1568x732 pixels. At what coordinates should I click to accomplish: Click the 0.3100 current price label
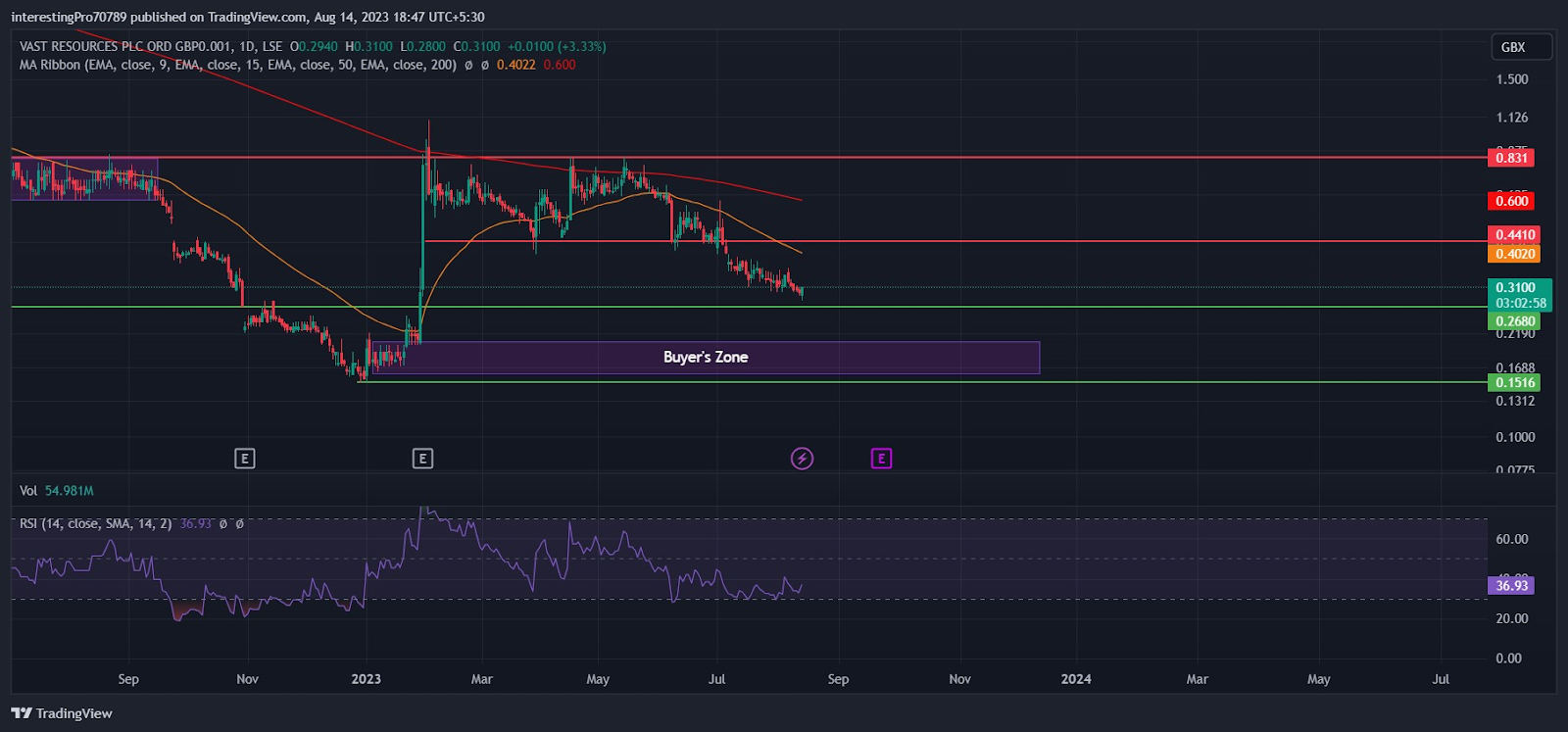[1520, 295]
